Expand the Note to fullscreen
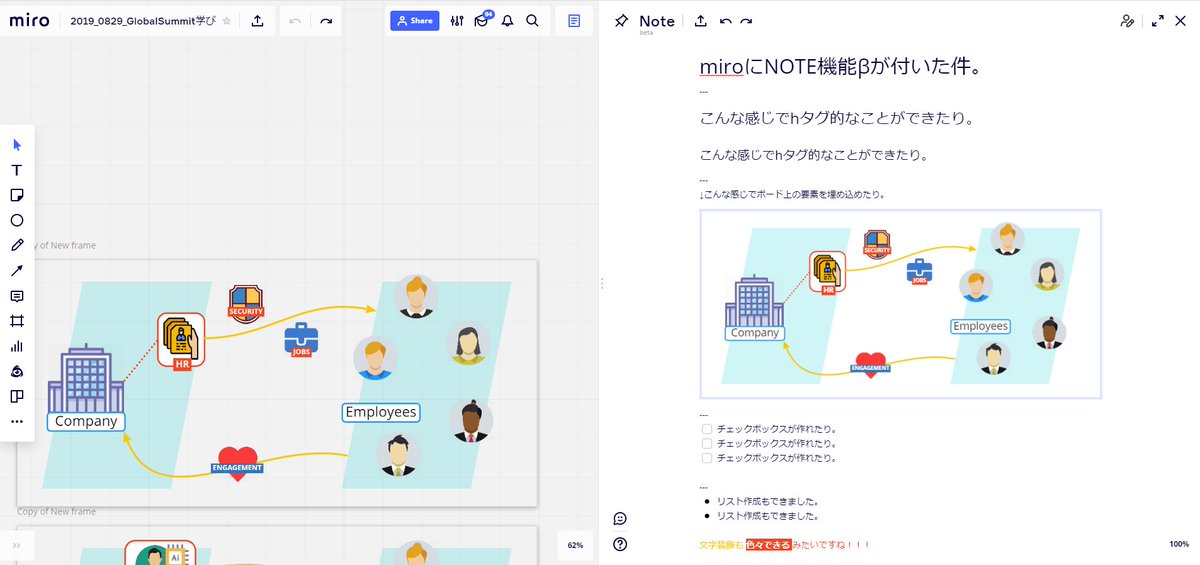Image resolution: width=1200 pixels, height=565 pixels. click(1158, 20)
